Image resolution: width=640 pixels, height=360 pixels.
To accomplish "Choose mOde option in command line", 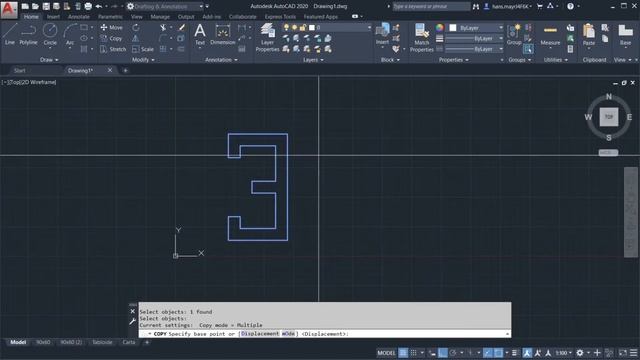I will (x=288, y=333).
